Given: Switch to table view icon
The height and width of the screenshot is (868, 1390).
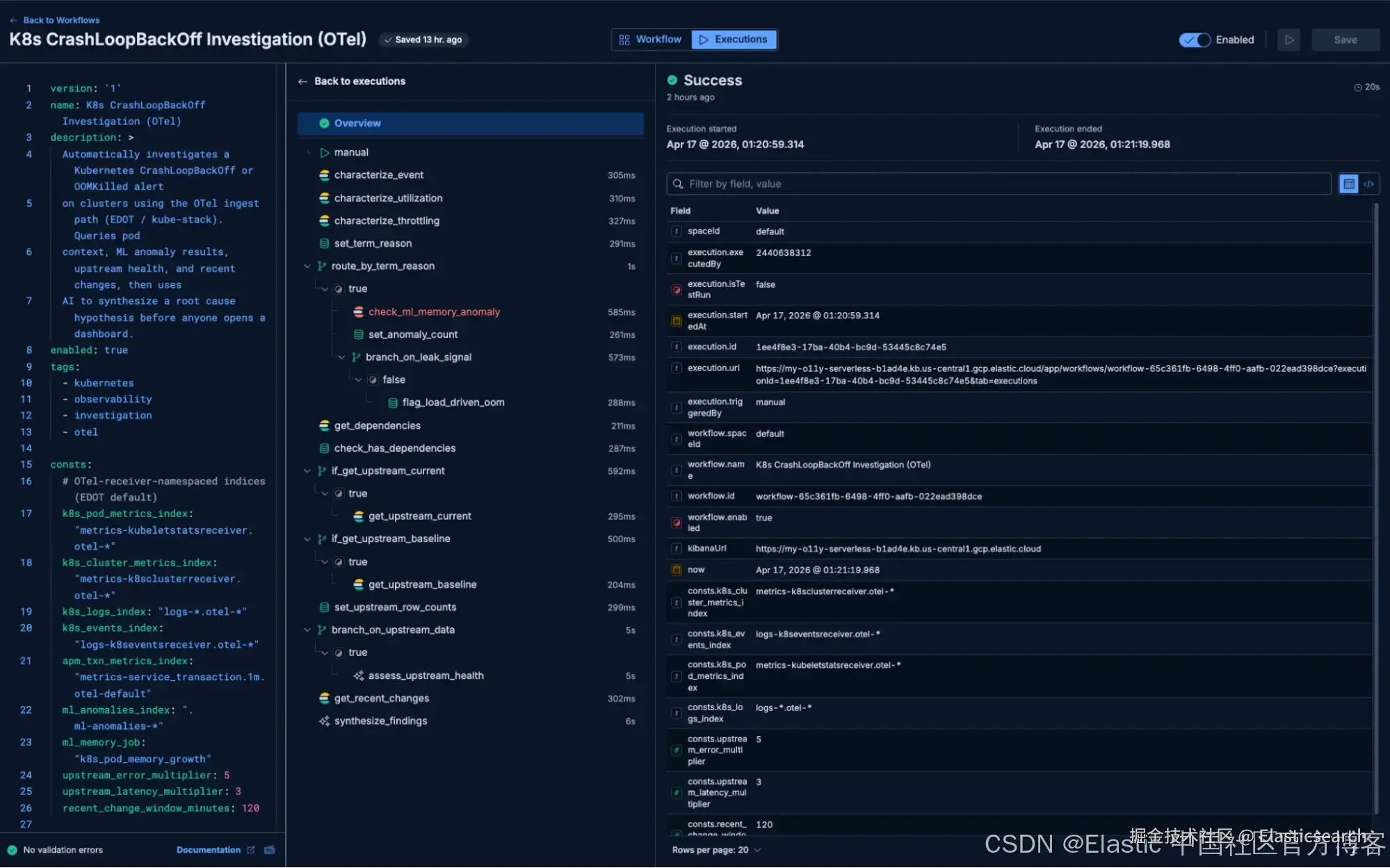Looking at the screenshot, I should [1348, 184].
